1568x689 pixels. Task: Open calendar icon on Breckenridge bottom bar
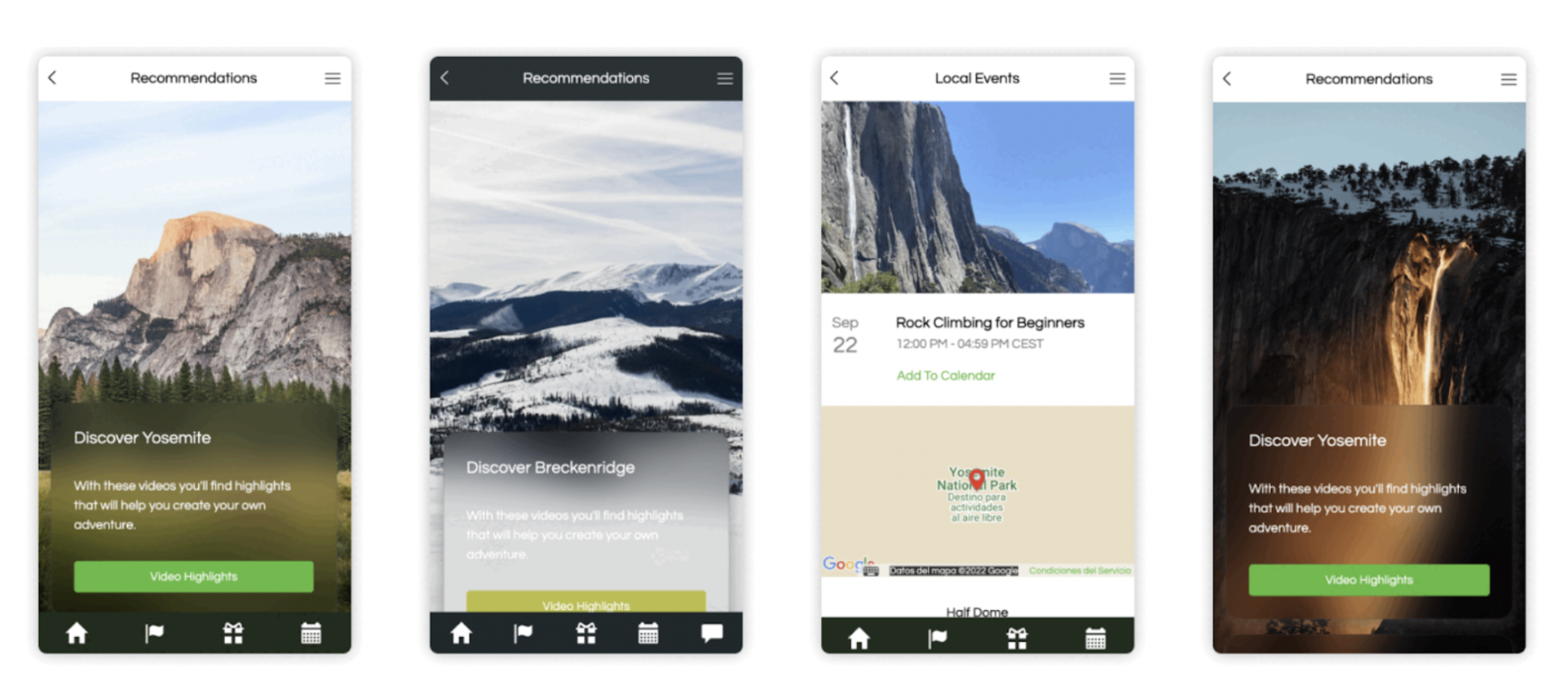pyautogui.click(x=648, y=633)
